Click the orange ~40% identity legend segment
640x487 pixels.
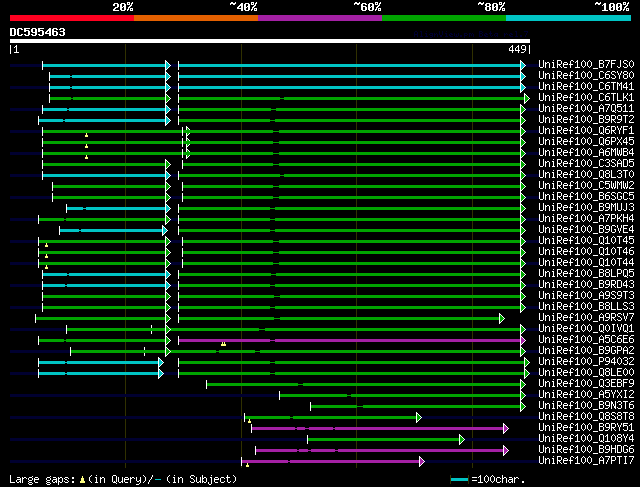pos(196,18)
